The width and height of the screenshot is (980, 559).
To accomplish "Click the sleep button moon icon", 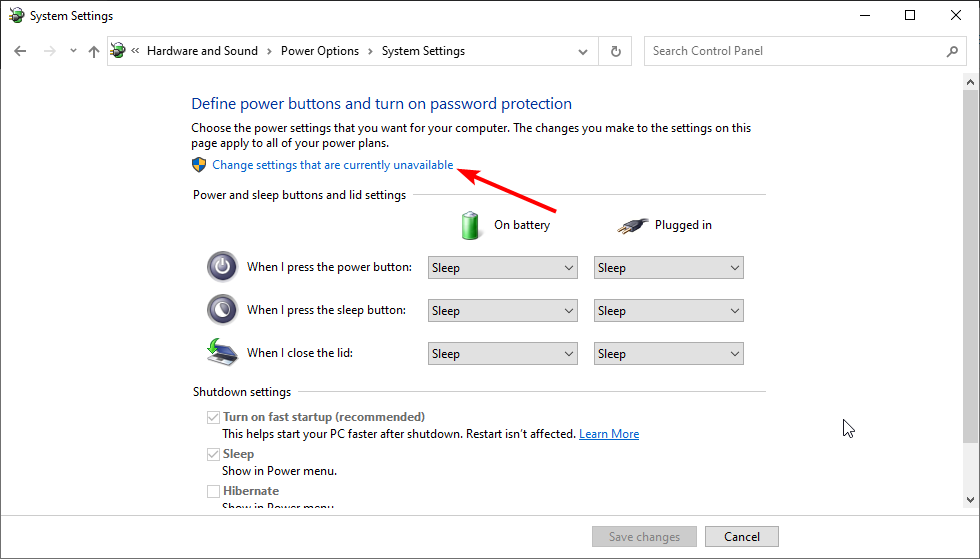I will pyautogui.click(x=222, y=310).
